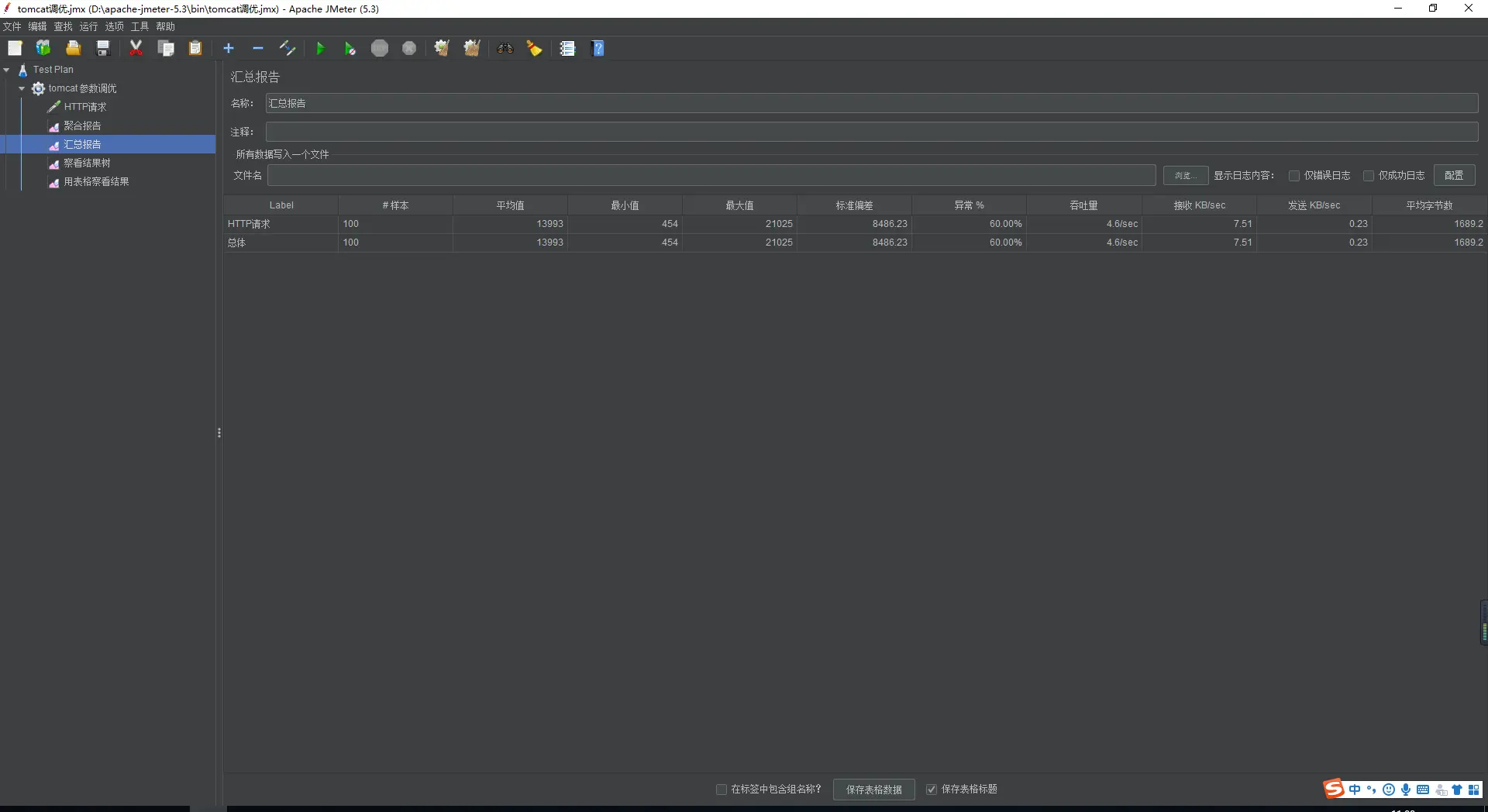Open the Function Helper list icon
The image size is (1488, 812).
[568, 48]
